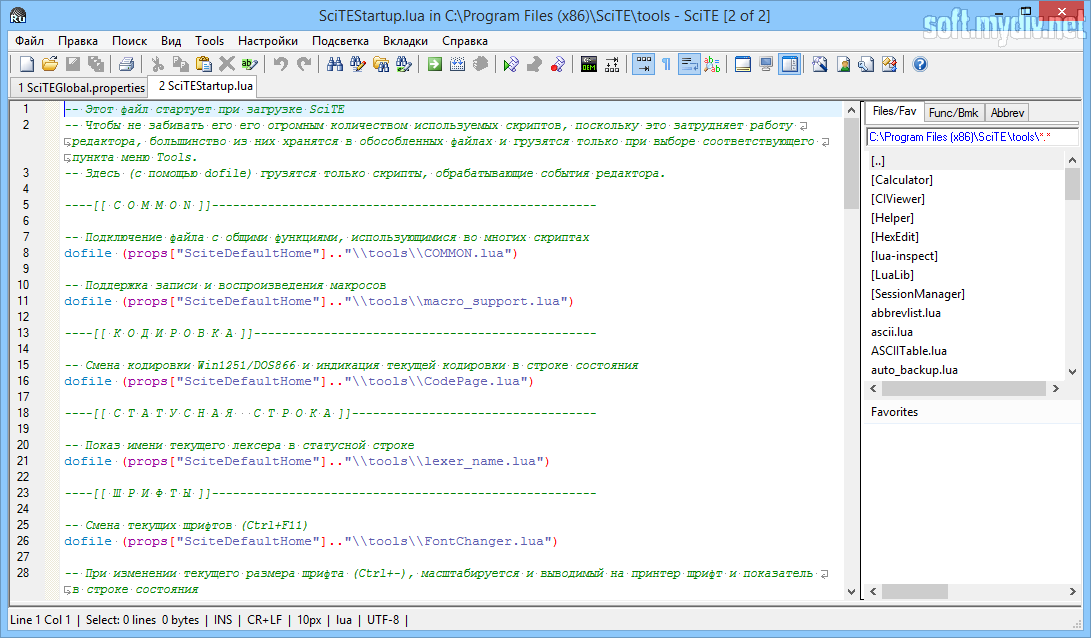
Task: Select the [SessionManager] folder entry
Action: coord(918,294)
